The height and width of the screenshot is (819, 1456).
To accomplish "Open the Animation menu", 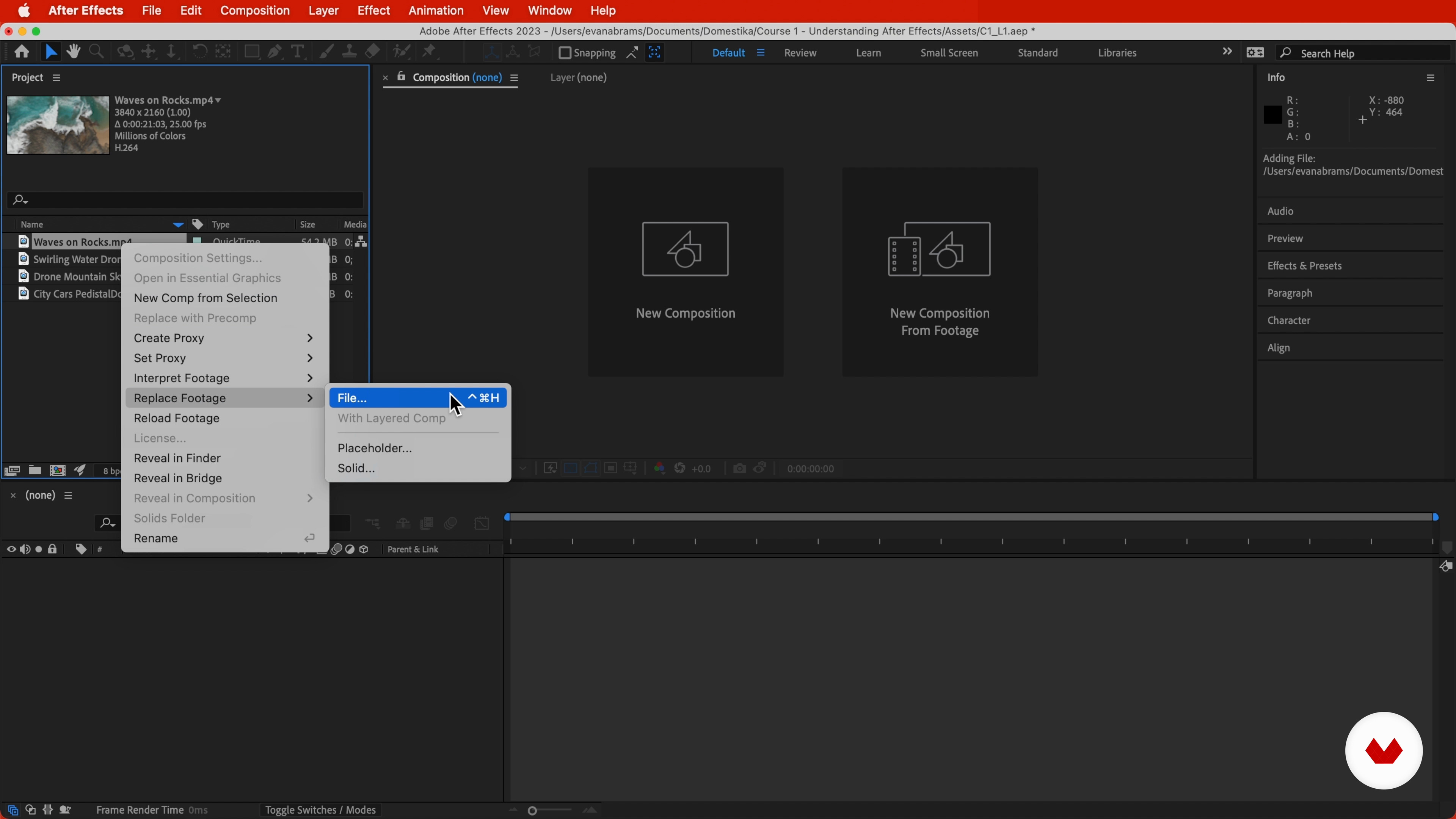I will pos(436,11).
